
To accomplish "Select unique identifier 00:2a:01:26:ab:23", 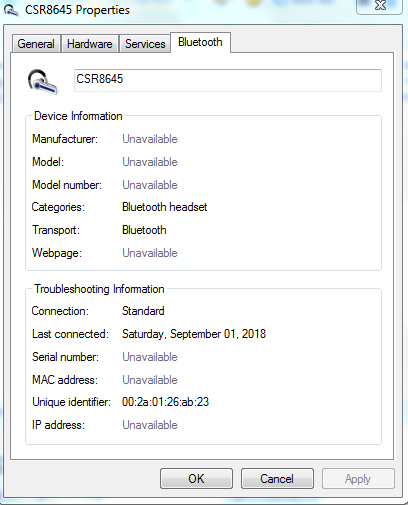I will click(x=165, y=402).
